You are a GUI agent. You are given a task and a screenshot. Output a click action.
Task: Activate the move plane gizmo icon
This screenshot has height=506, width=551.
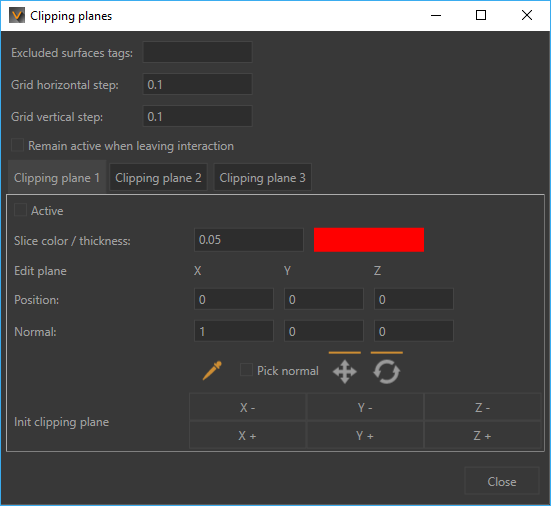345,371
